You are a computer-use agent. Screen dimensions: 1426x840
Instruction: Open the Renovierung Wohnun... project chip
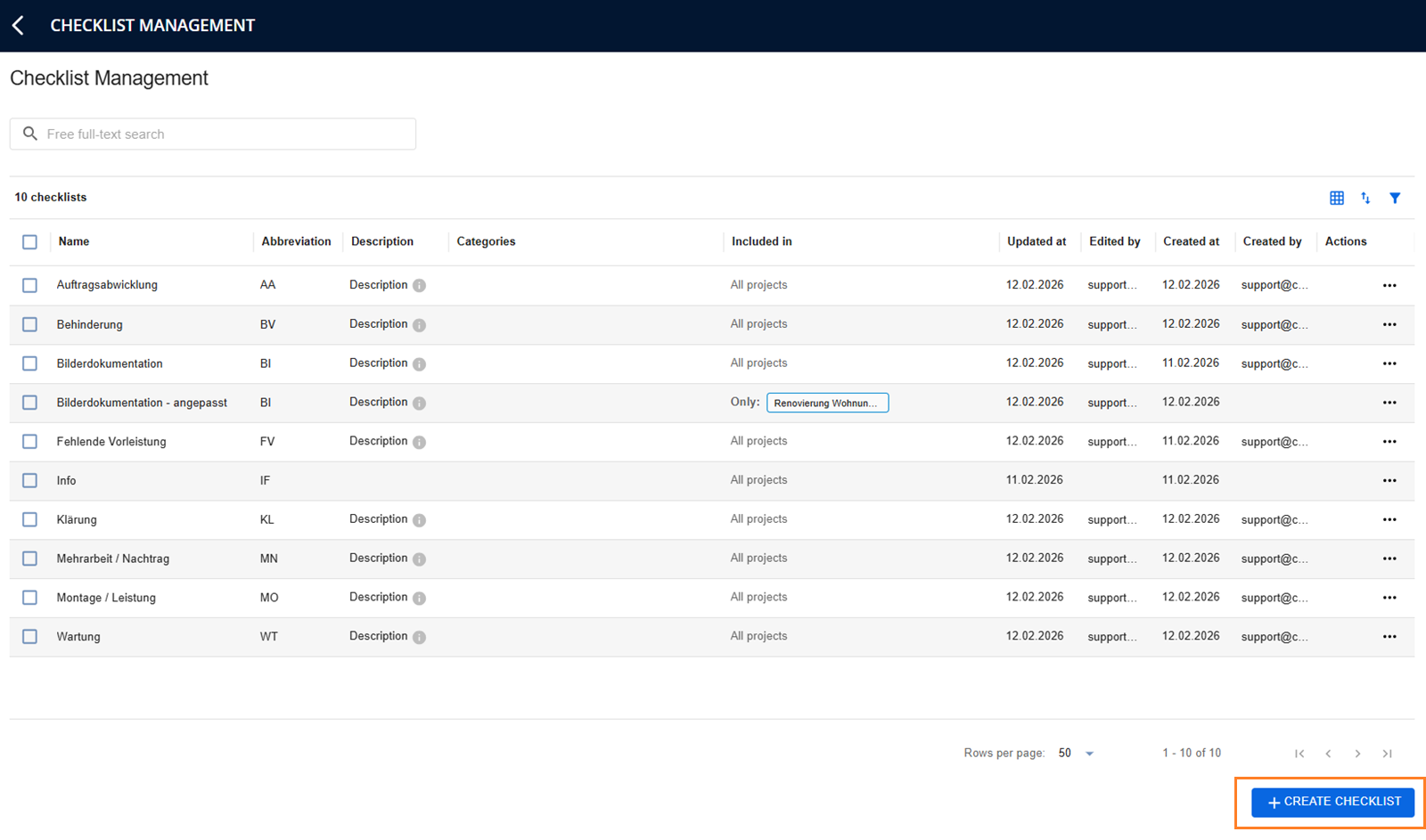coord(827,403)
